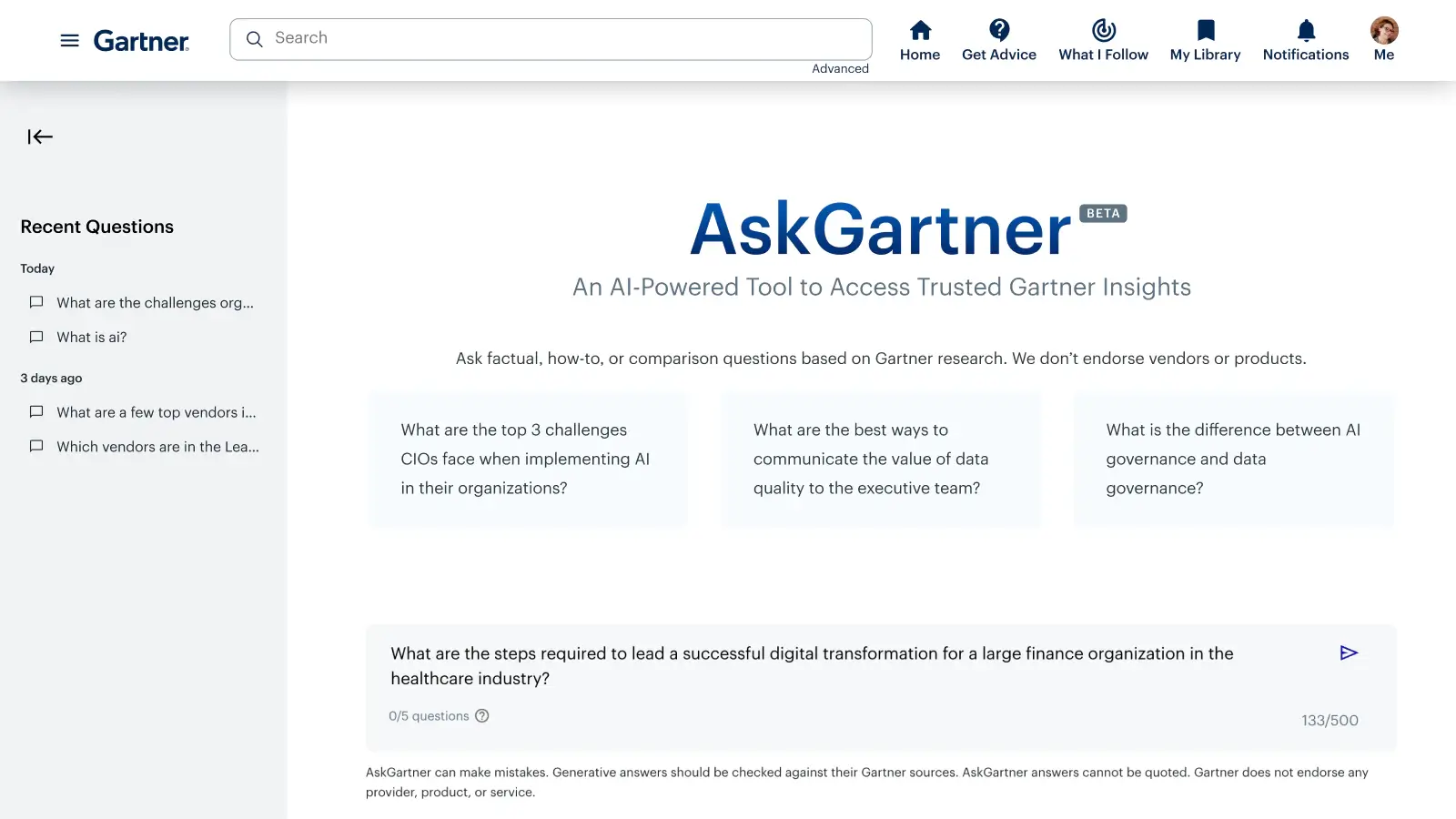Open Advanced search options
This screenshot has height=819, width=1456.
pyautogui.click(x=839, y=68)
